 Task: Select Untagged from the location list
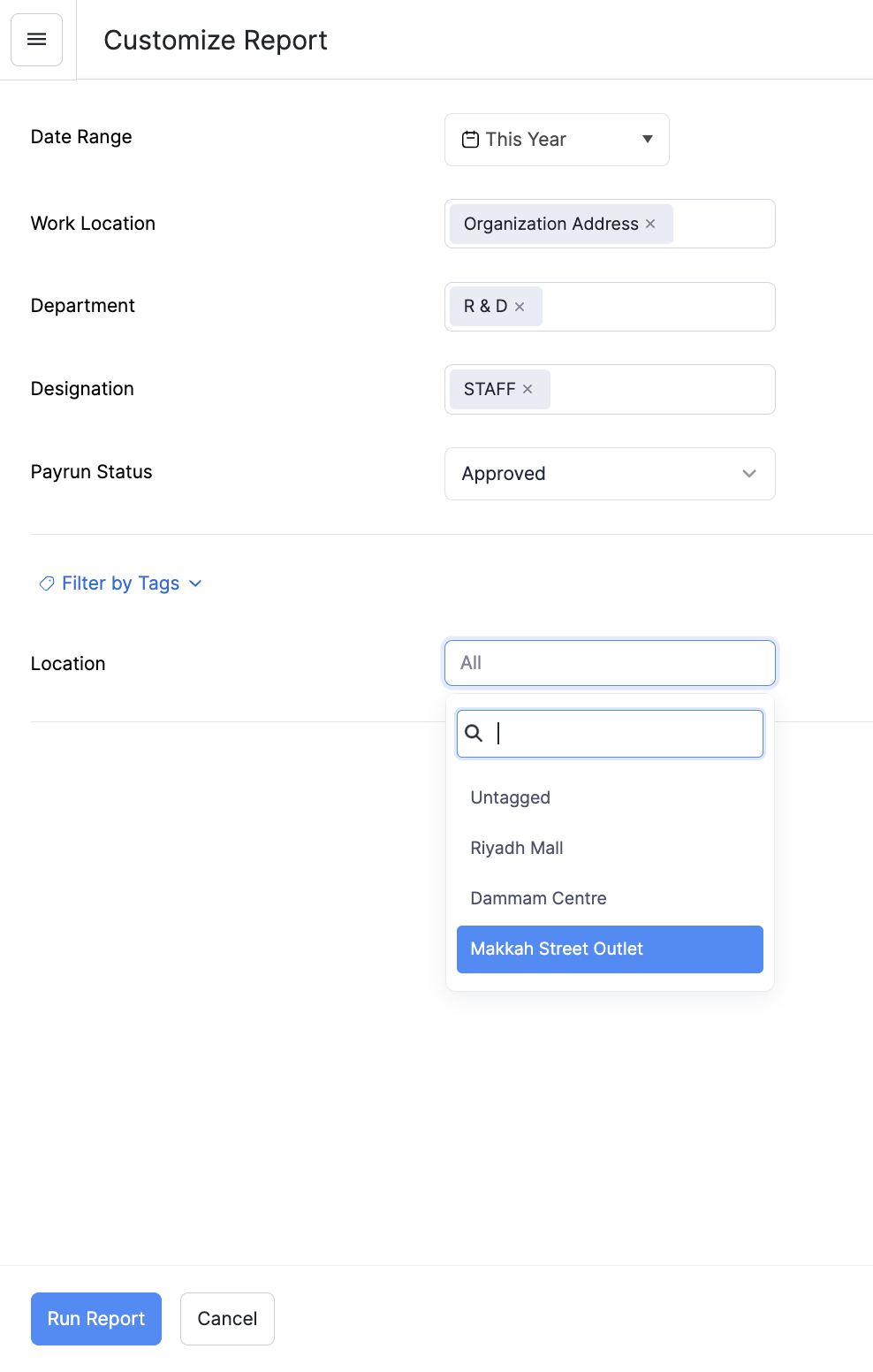pyautogui.click(x=510, y=797)
